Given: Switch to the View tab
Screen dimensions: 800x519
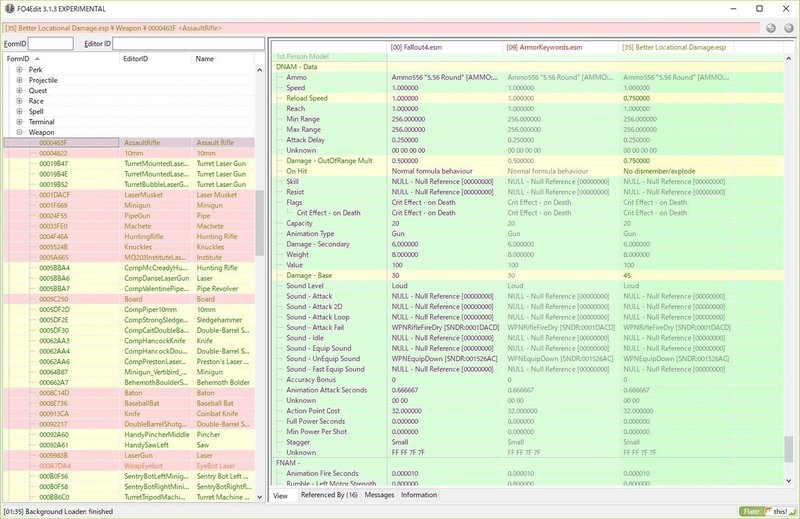Looking at the screenshot, I should tap(281, 496).
